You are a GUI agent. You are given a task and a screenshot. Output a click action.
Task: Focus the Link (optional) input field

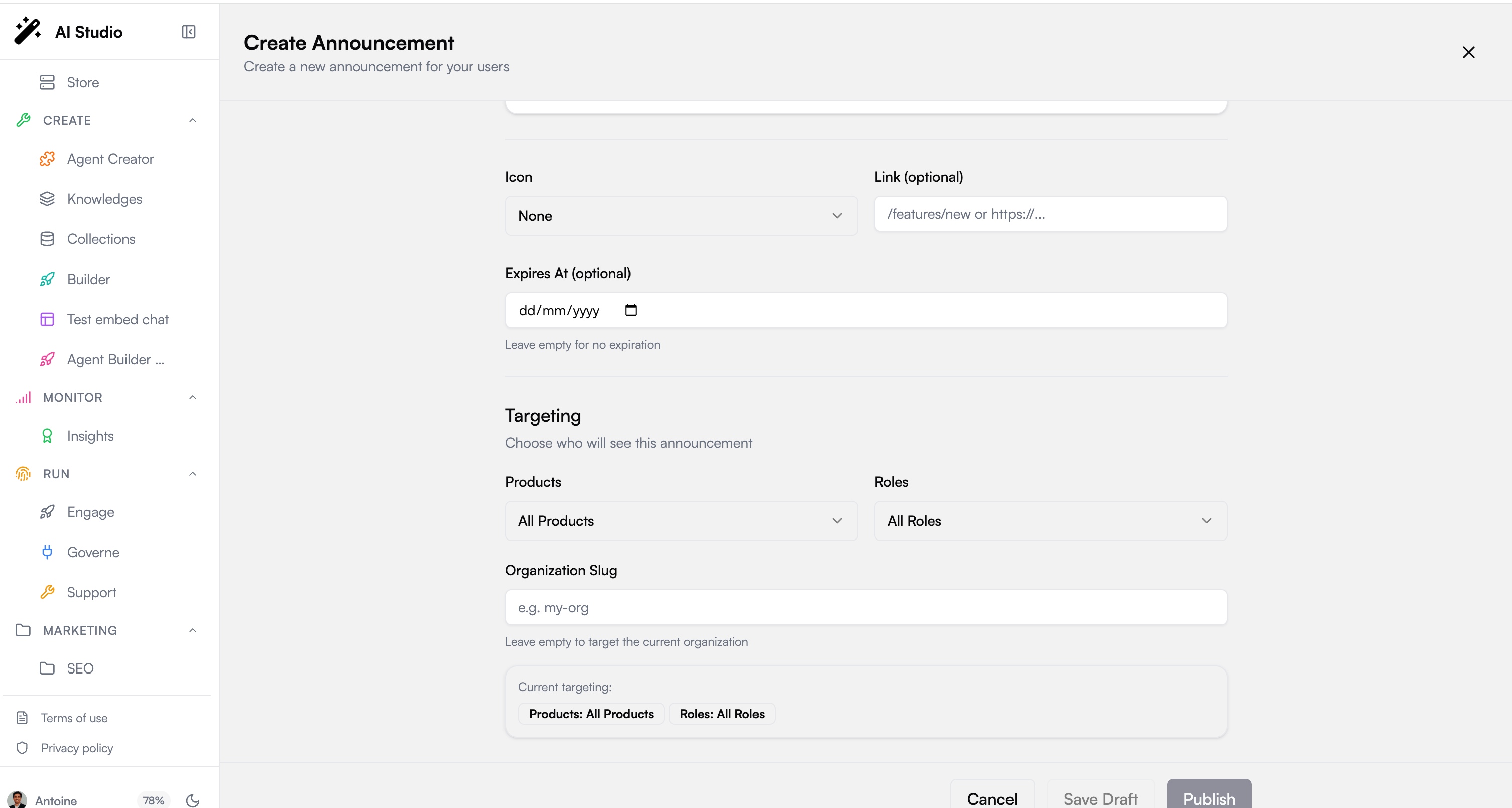[1051, 214]
